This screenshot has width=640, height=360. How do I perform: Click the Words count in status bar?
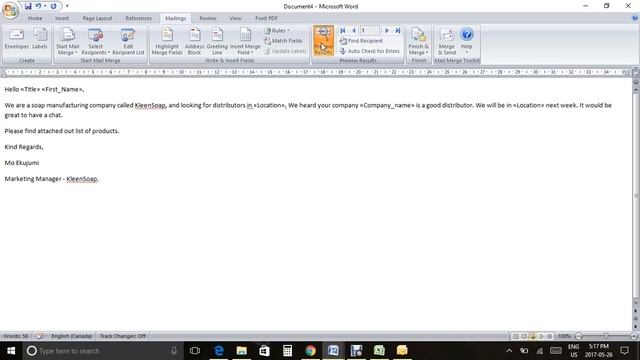(16, 336)
